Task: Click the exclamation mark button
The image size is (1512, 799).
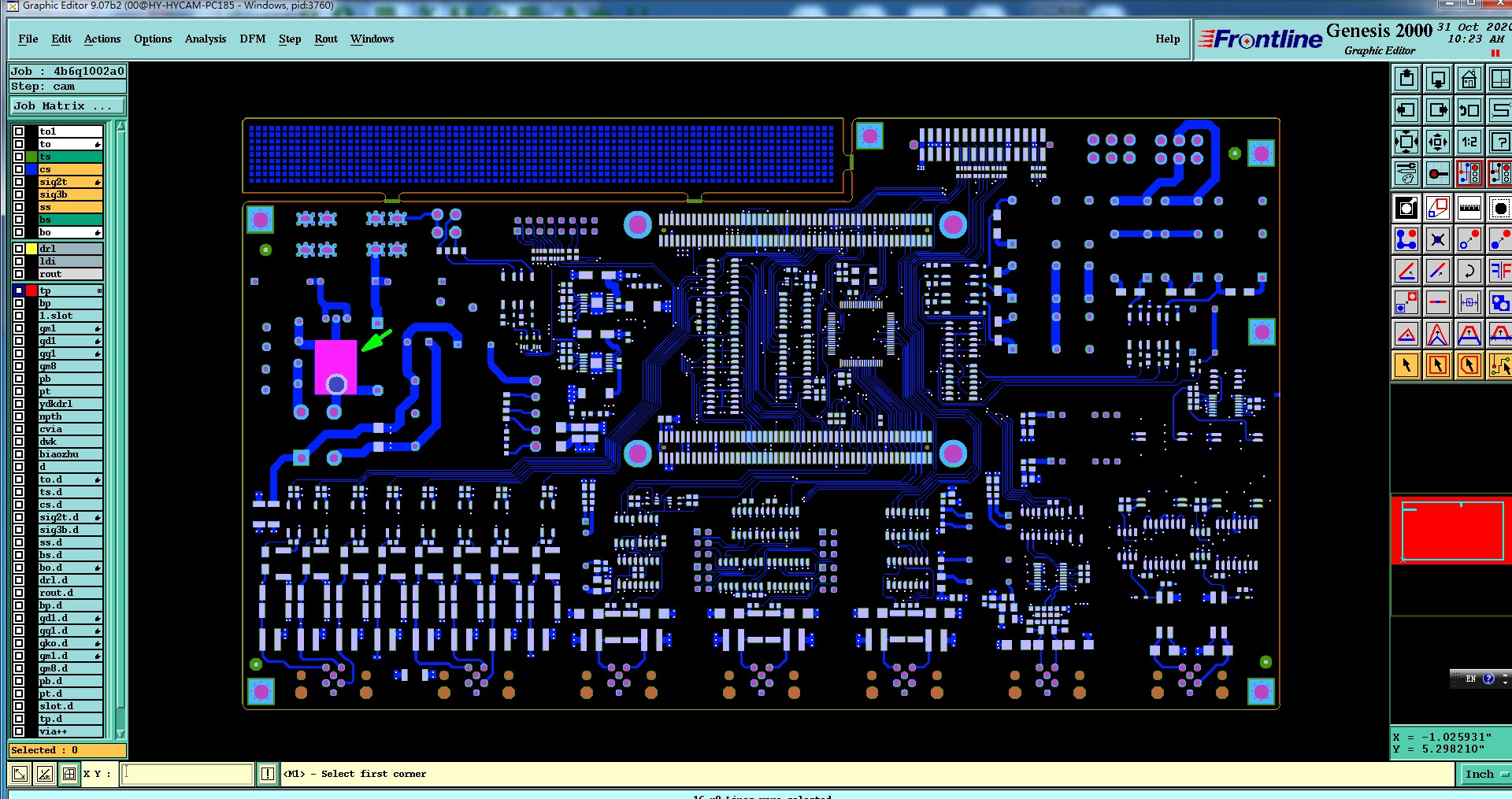Action: pos(268,774)
